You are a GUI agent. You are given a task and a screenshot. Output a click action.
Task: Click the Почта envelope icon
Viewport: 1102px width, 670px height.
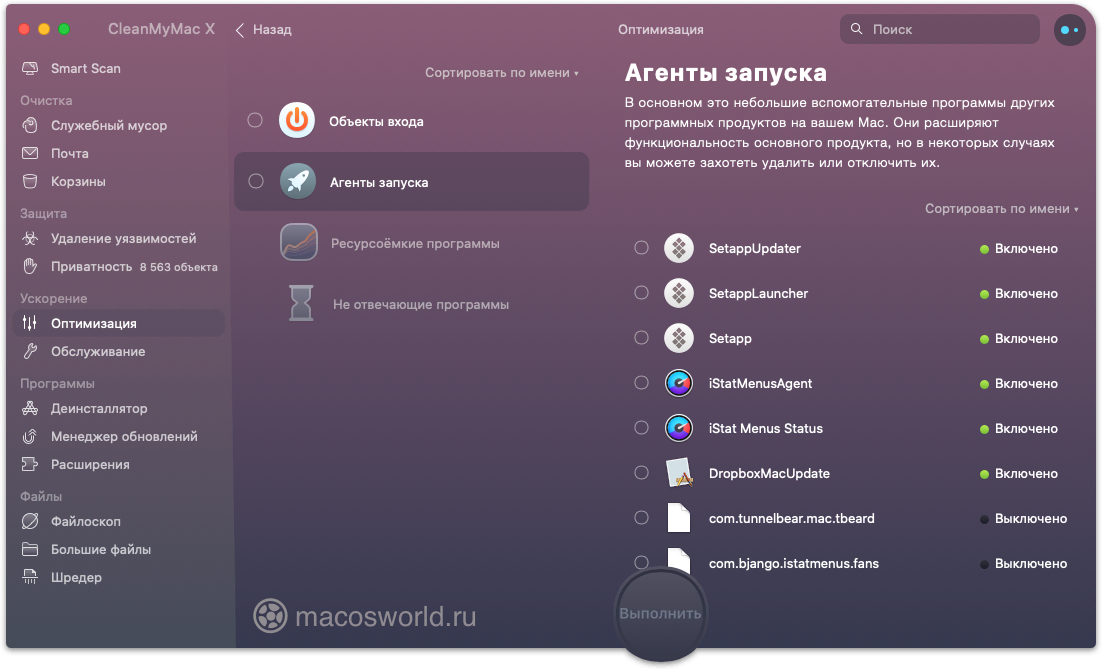pos(30,153)
